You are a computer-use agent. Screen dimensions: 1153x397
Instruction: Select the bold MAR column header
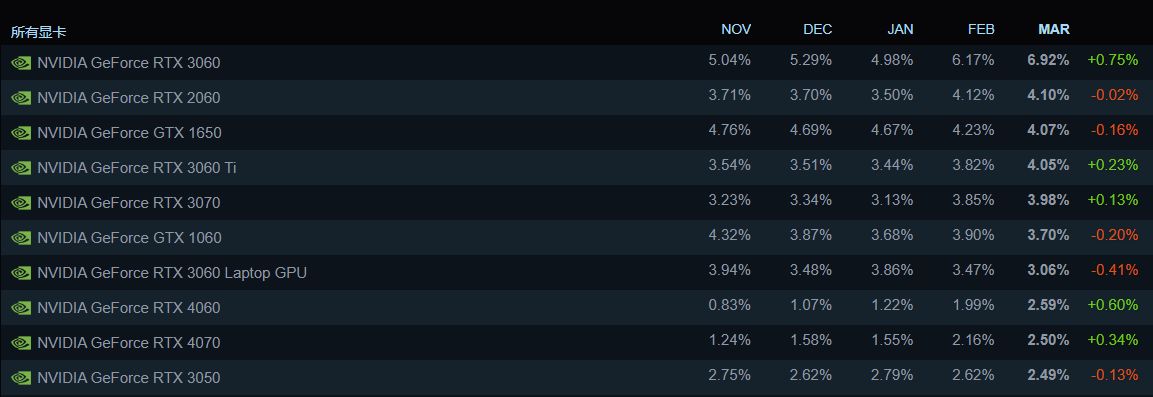[x=1054, y=29]
